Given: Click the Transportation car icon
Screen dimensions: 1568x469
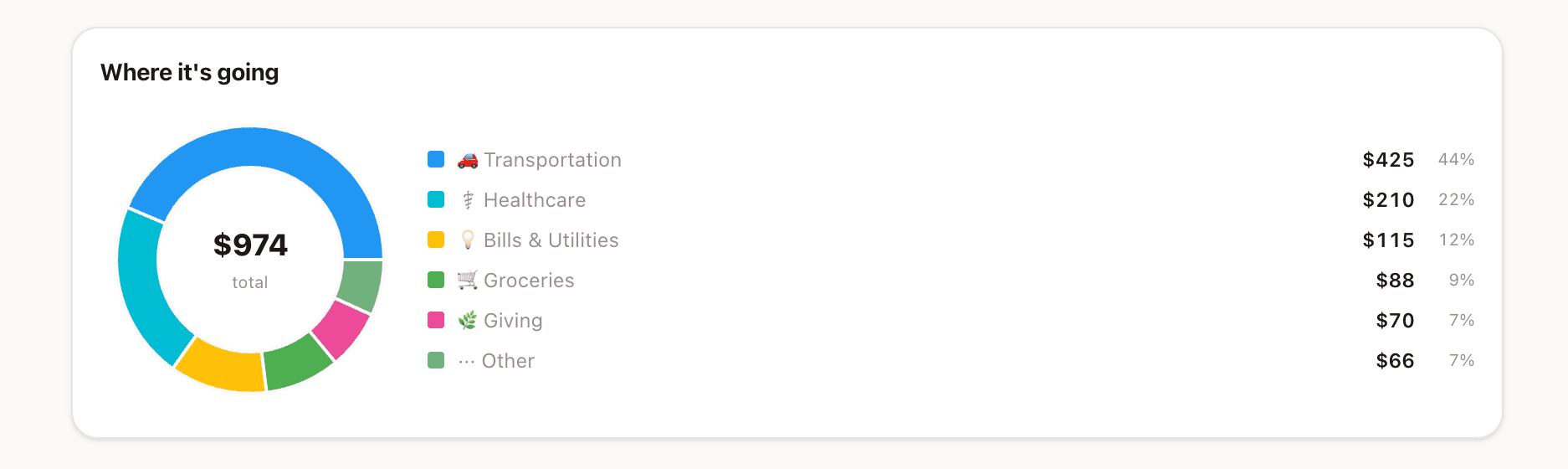Looking at the screenshot, I should point(468,160).
